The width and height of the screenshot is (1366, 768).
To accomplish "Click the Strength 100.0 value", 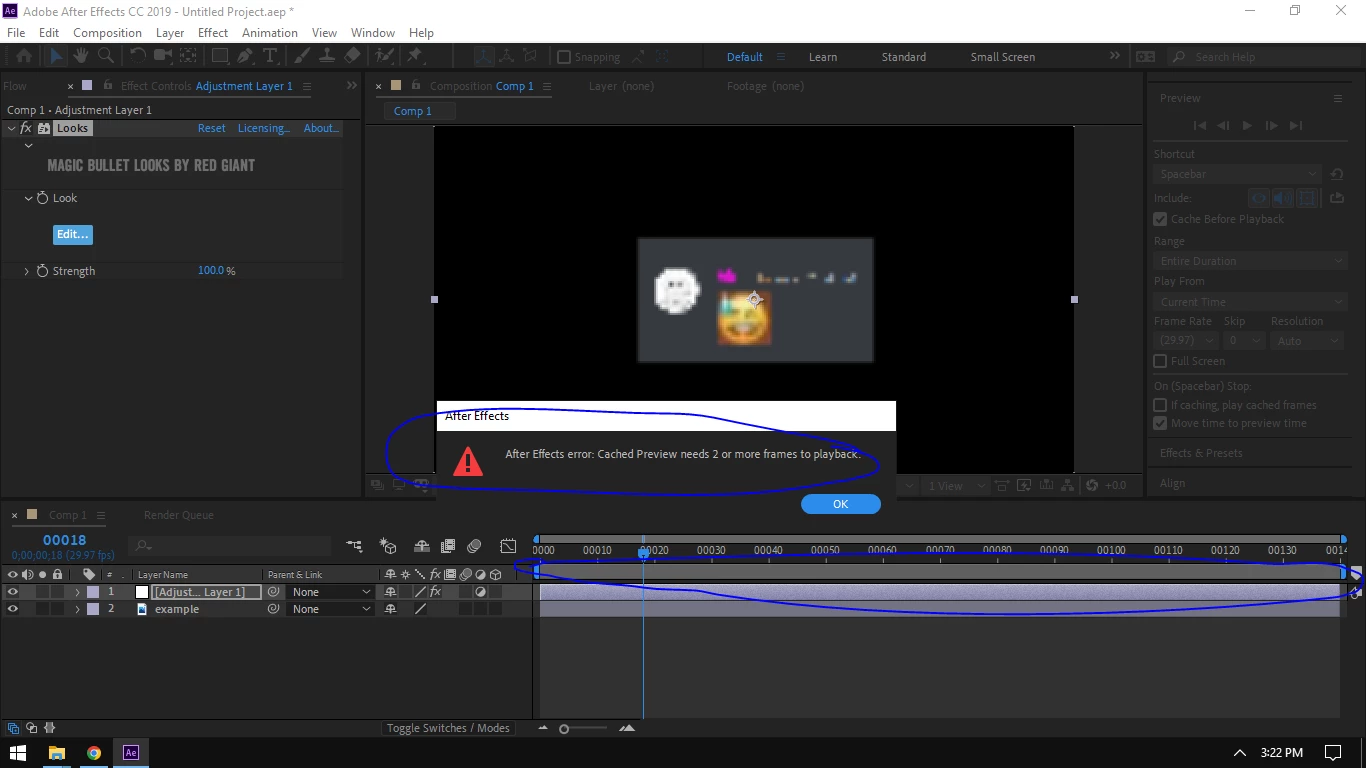I will point(211,271).
